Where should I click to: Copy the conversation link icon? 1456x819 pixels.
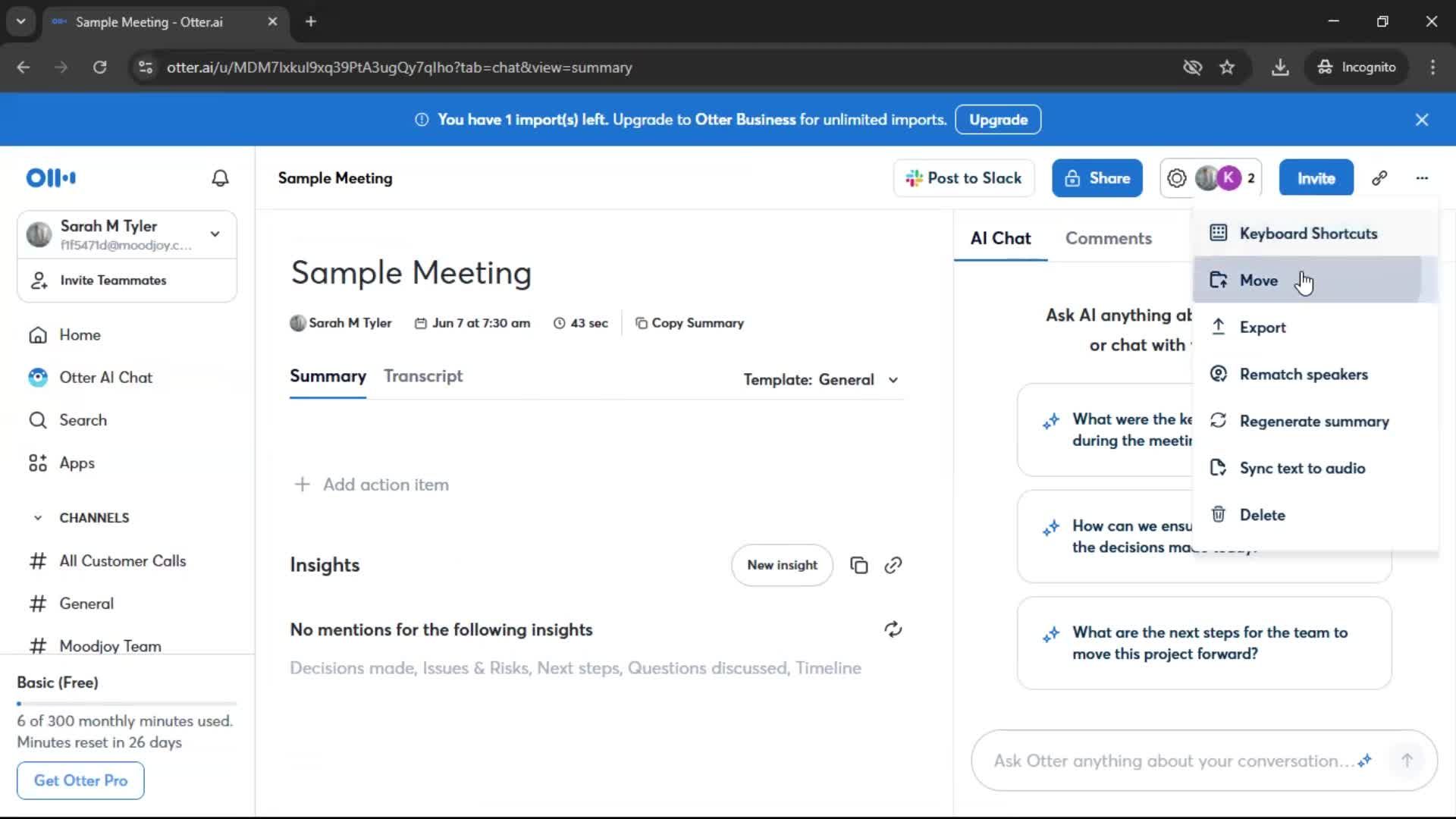(x=1379, y=178)
